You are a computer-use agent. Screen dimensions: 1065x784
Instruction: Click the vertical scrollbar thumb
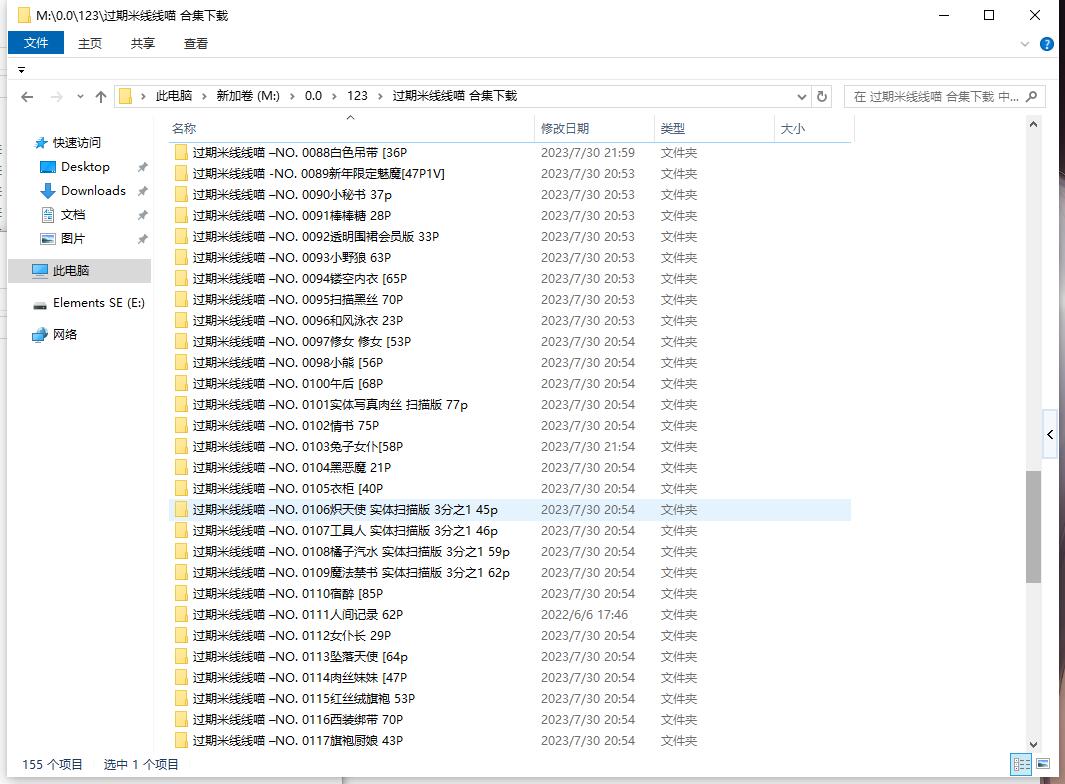[1033, 525]
